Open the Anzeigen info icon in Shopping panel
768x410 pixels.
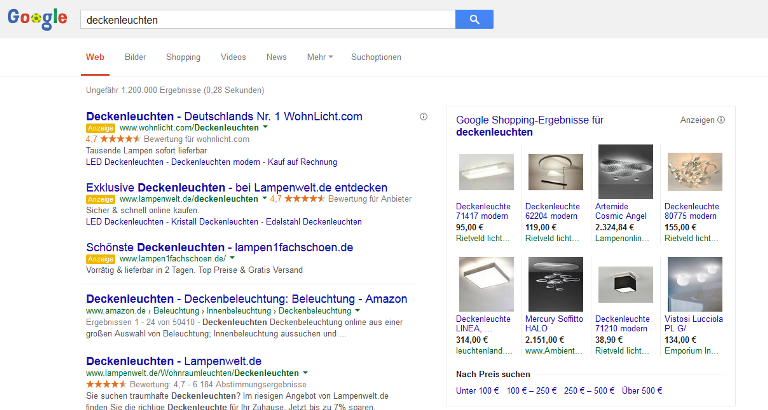tap(721, 120)
